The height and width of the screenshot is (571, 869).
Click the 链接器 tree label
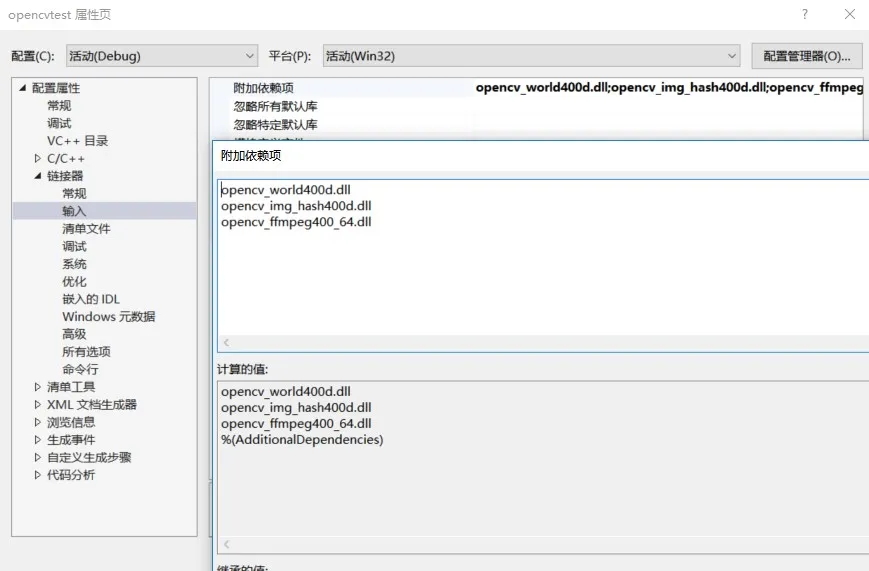(x=65, y=176)
